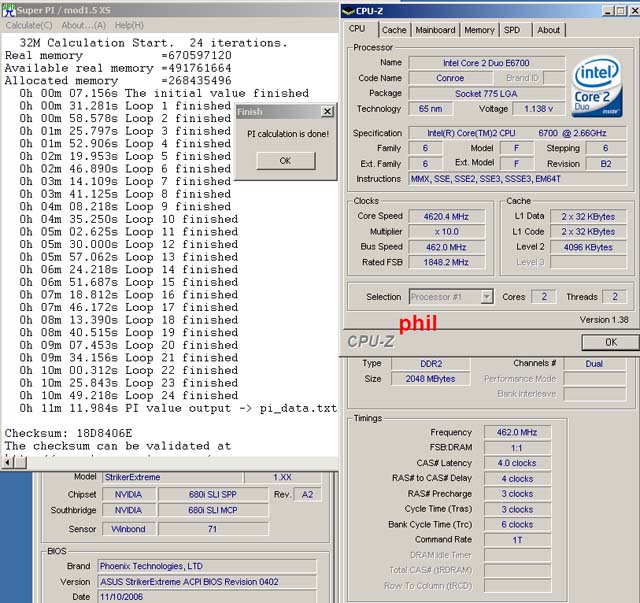Click the Bus Speed value 462.0 MHz
Image resolution: width=640 pixels, height=603 pixels.
[446, 247]
